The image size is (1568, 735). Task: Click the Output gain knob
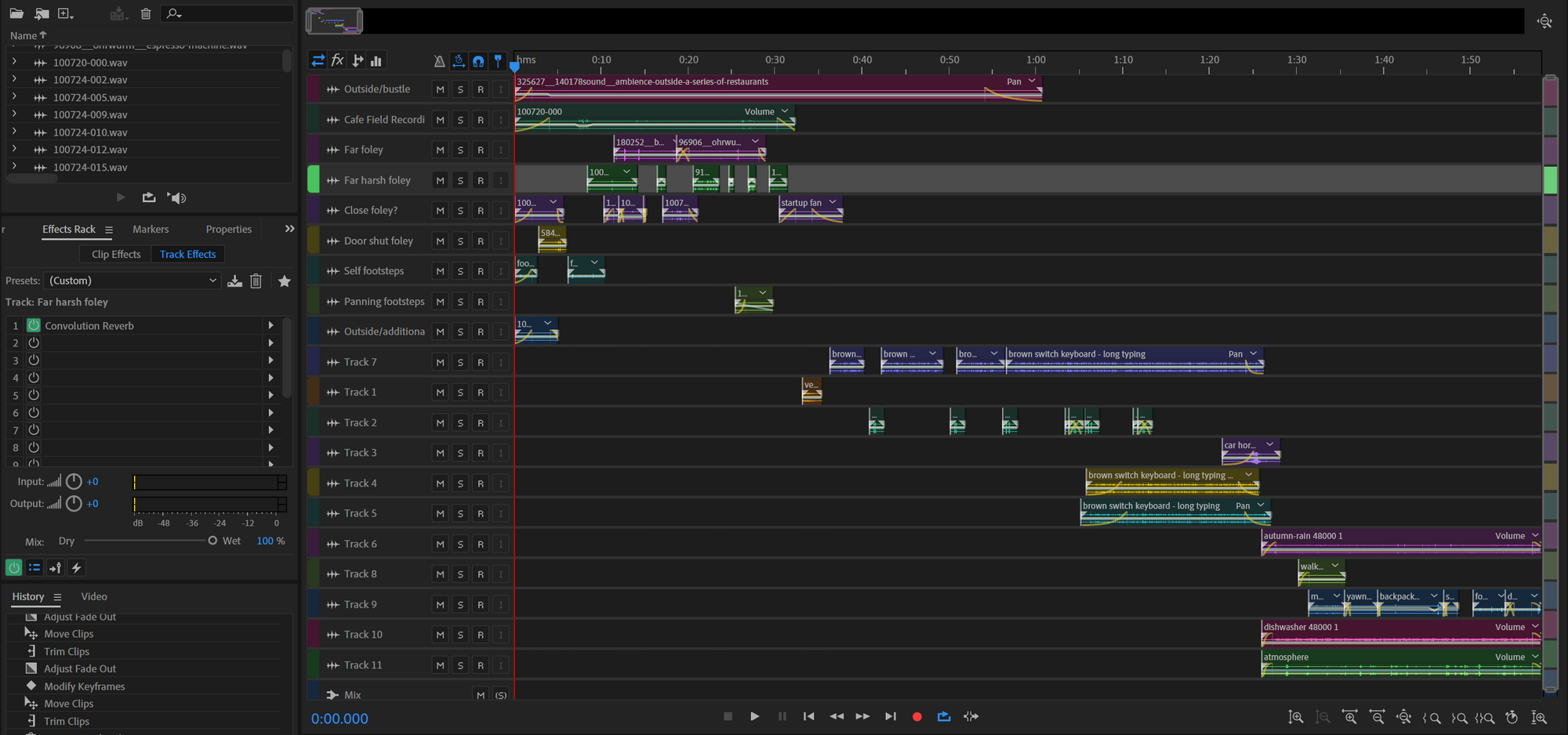[74, 503]
